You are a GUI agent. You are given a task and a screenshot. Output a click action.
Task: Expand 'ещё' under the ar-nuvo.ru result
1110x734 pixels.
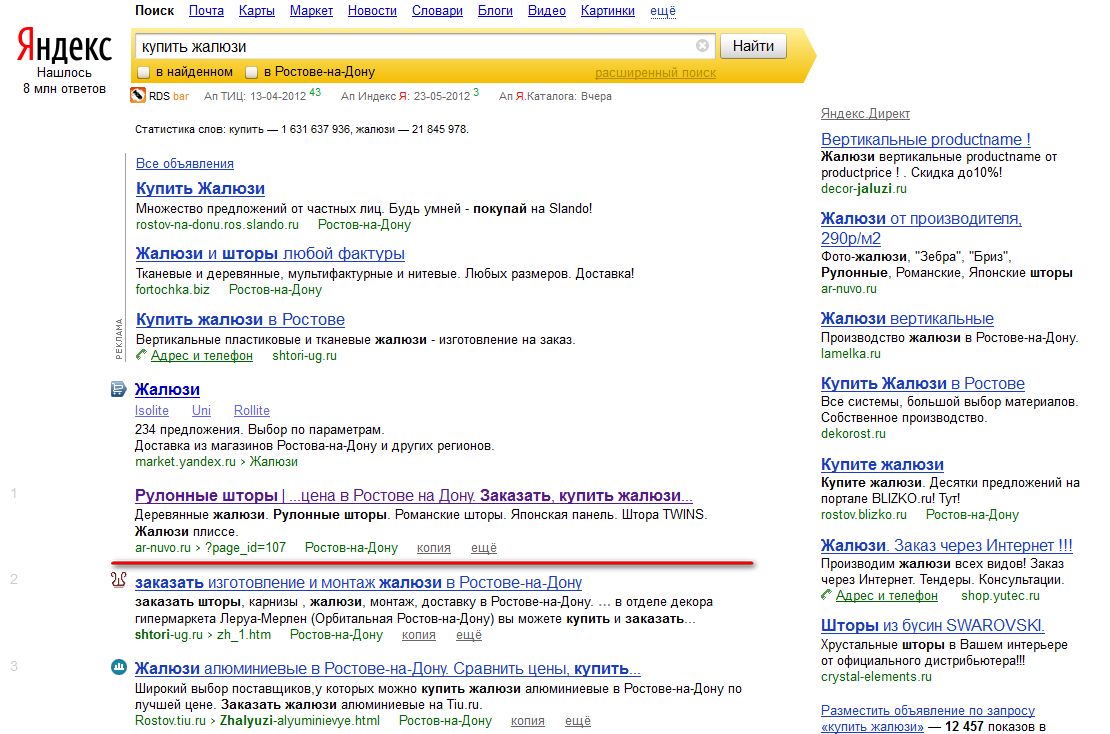pyautogui.click(x=484, y=548)
